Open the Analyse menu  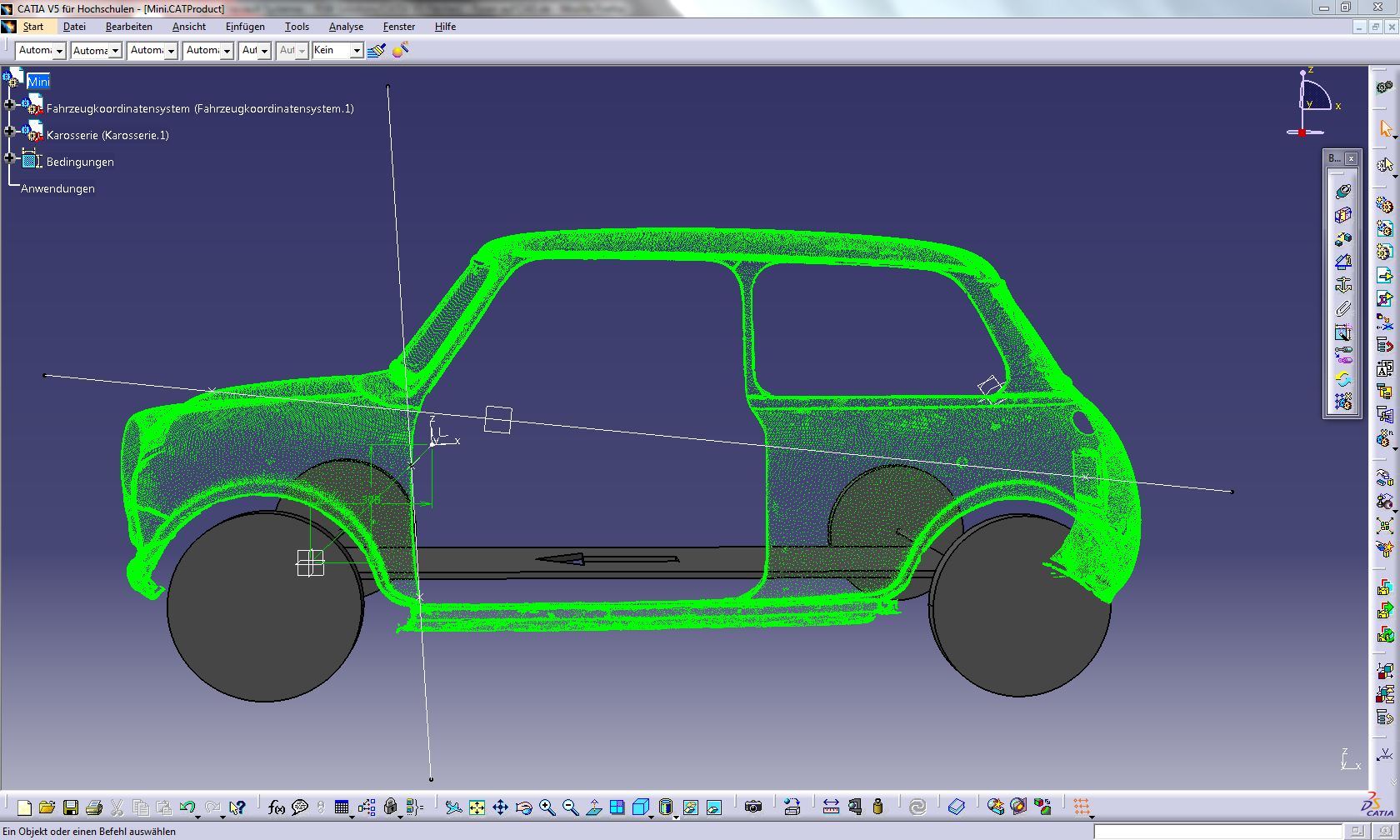click(x=346, y=27)
